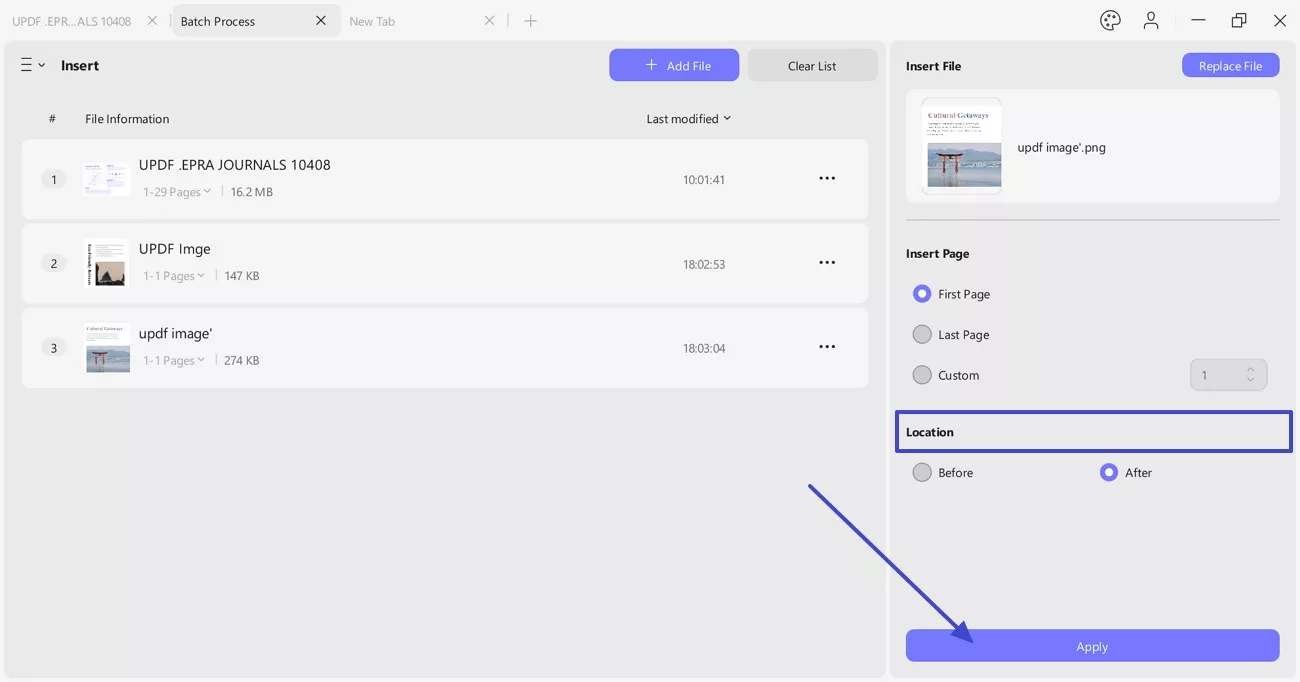Screen dimensions: 1300x682
Task: Click the UPDF Imge file thumbnail
Action: pos(106,263)
